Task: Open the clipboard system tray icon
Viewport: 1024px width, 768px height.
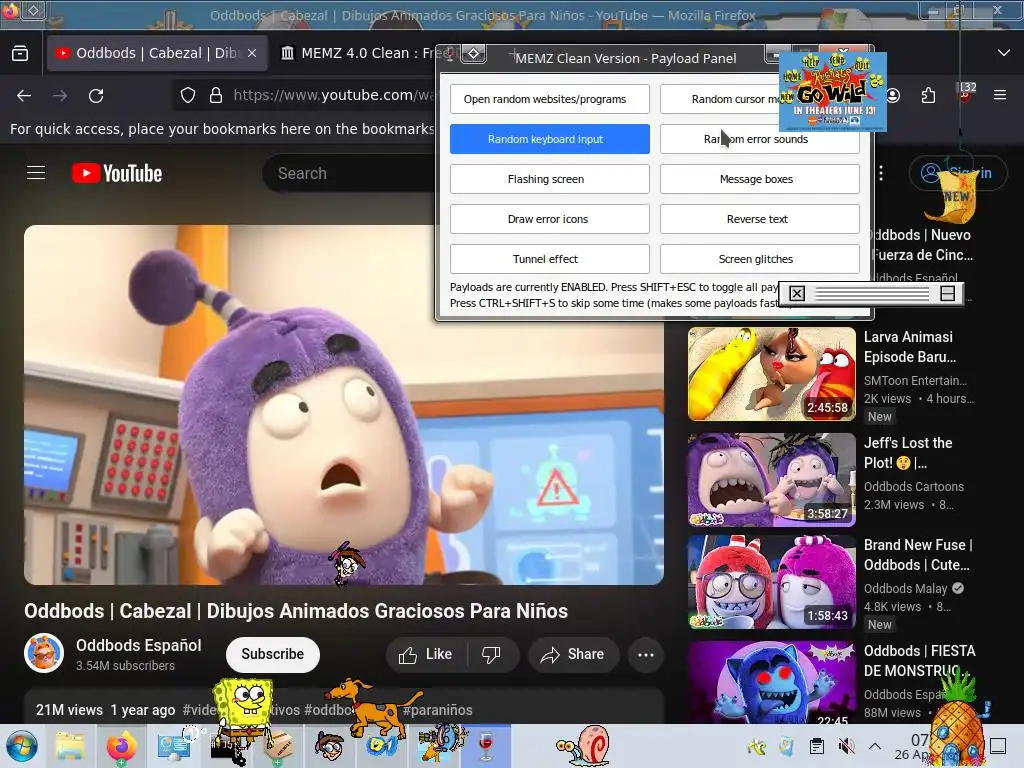Action: click(816, 746)
